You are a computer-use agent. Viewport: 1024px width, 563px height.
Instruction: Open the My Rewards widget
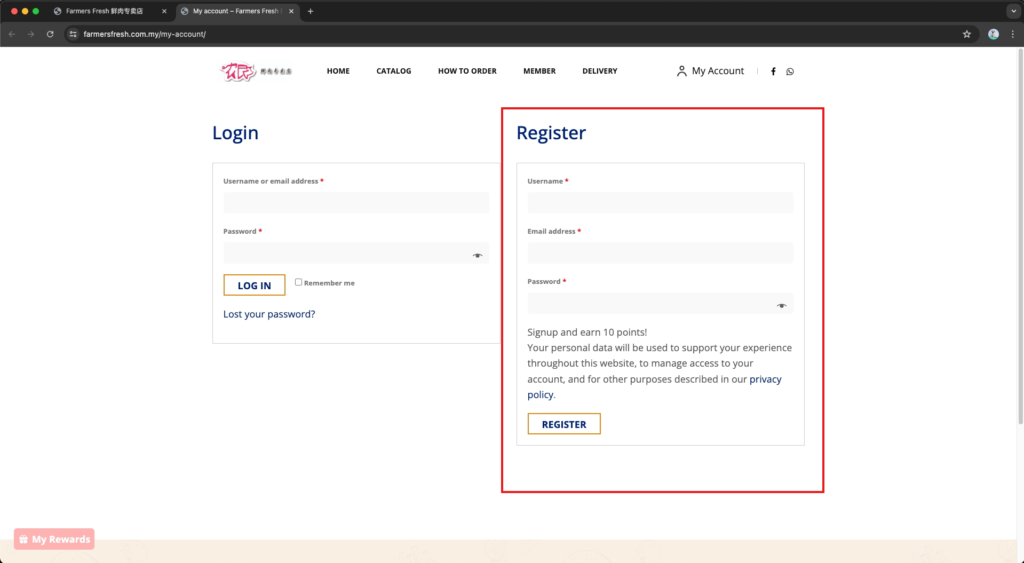click(x=54, y=539)
